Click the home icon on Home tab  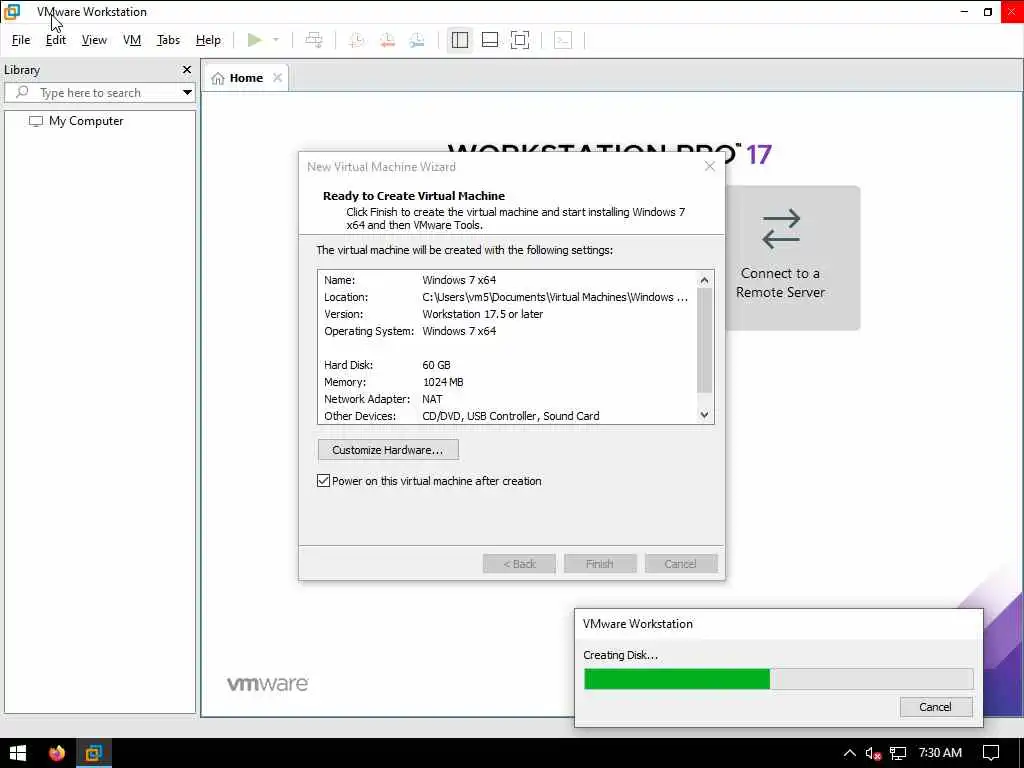(x=218, y=78)
